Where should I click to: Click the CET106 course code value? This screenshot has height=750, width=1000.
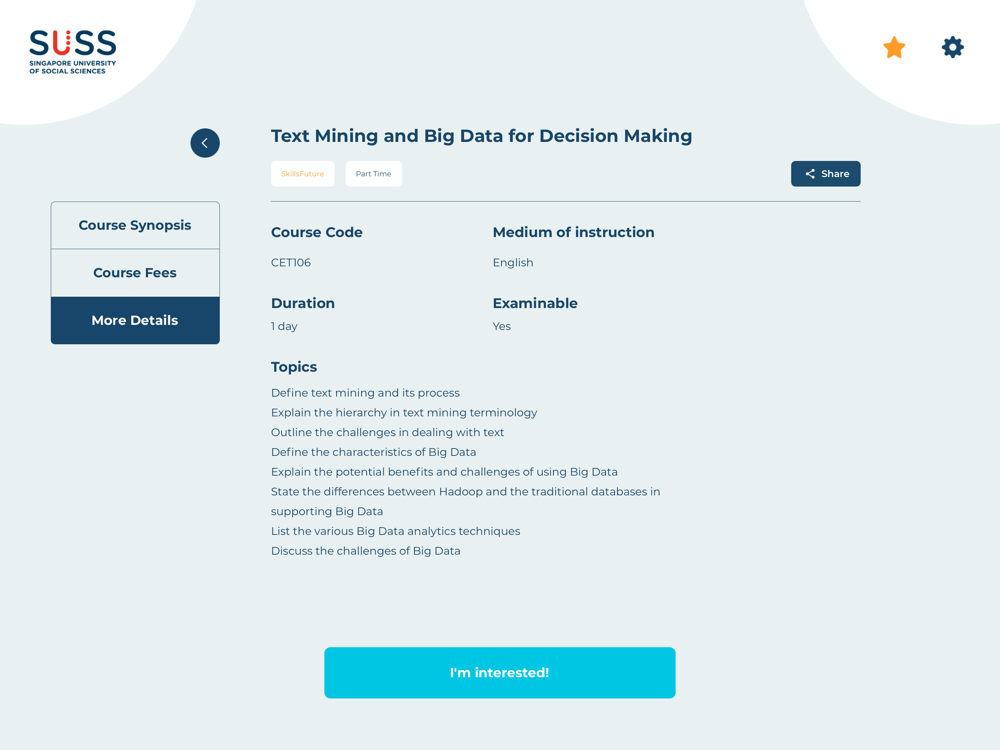coord(291,263)
